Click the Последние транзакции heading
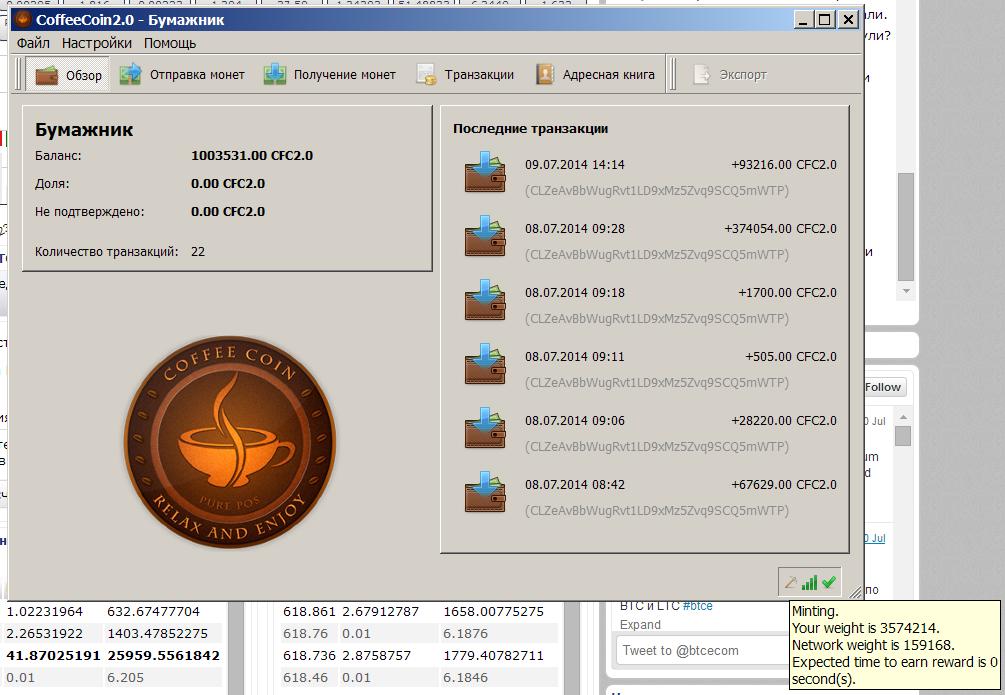1005x695 pixels. (531, 129)
